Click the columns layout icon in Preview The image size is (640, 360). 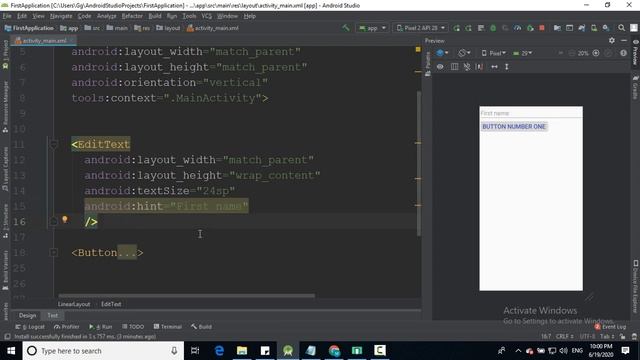454,67
